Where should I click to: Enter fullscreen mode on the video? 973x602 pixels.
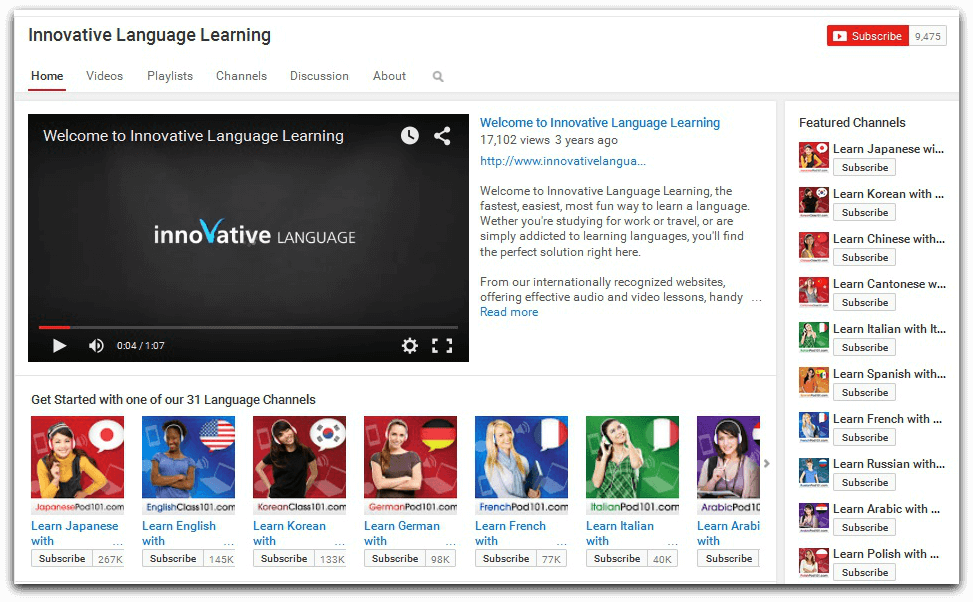pos(442,346)
